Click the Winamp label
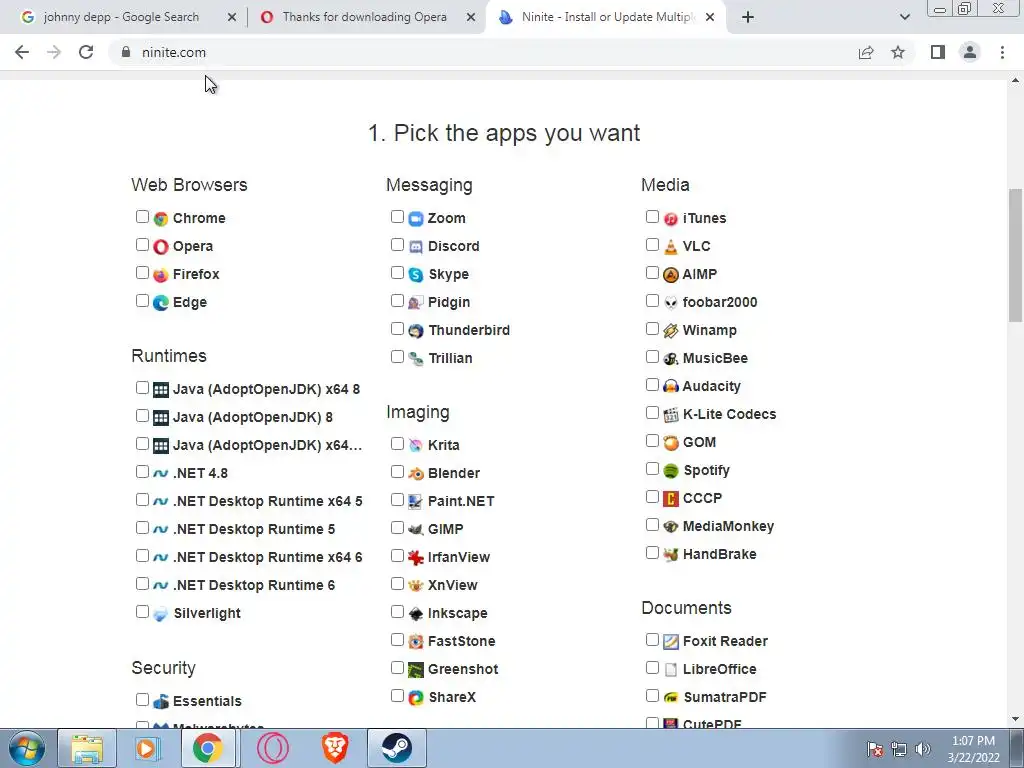Image resolution: width=1024 pixels, height=768 pixels. point(709,330)
